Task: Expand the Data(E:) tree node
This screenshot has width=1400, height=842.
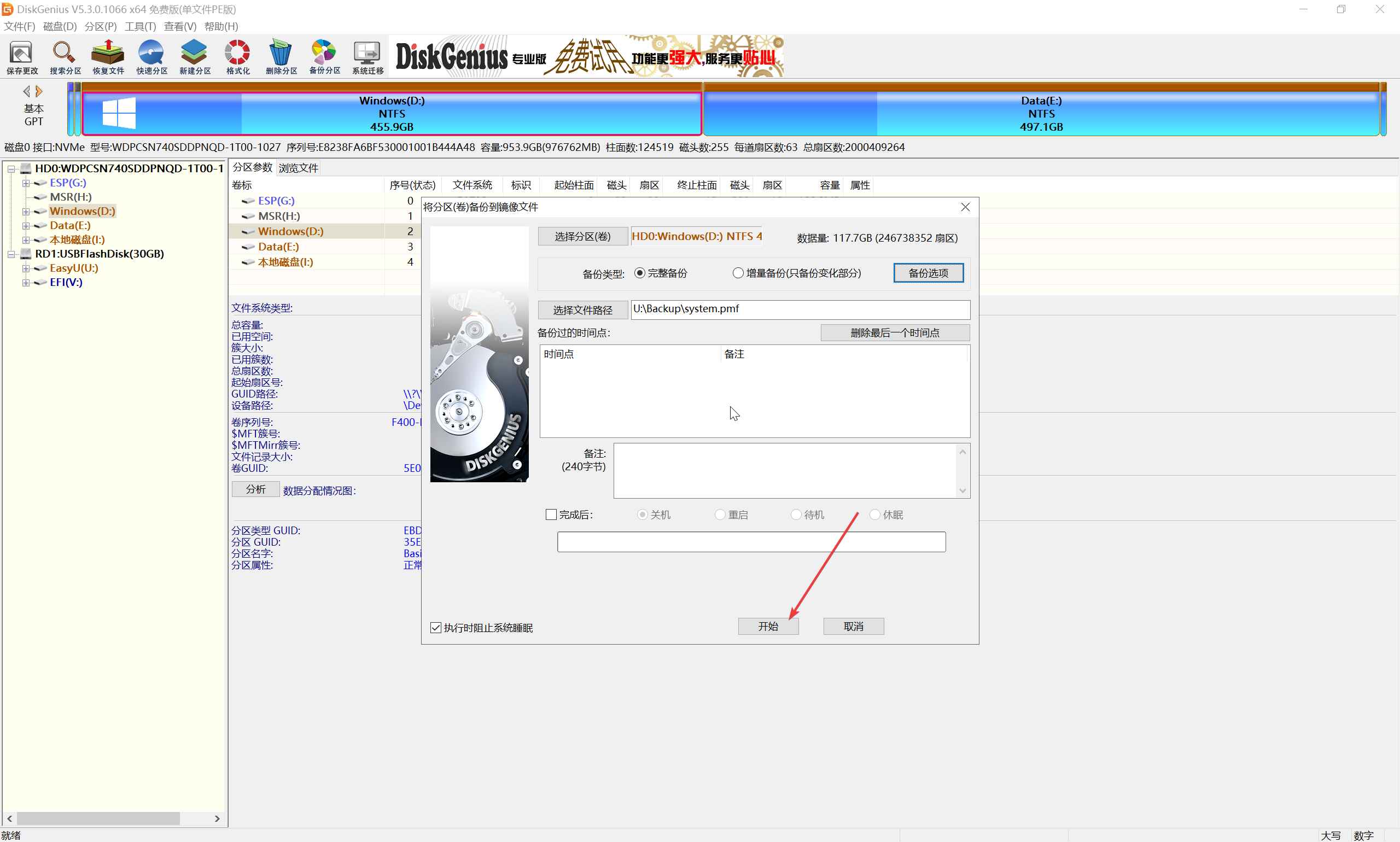Action: tap(26, 226)
